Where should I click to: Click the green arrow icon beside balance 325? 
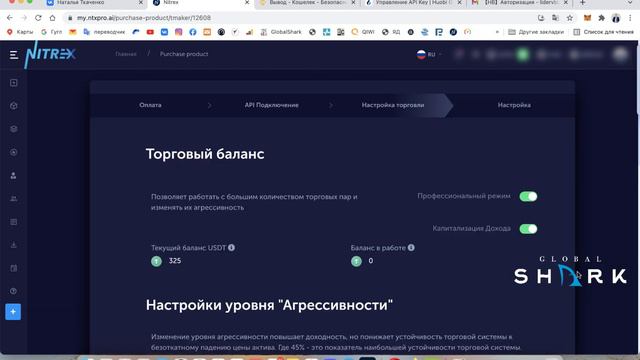pos(156,261)
